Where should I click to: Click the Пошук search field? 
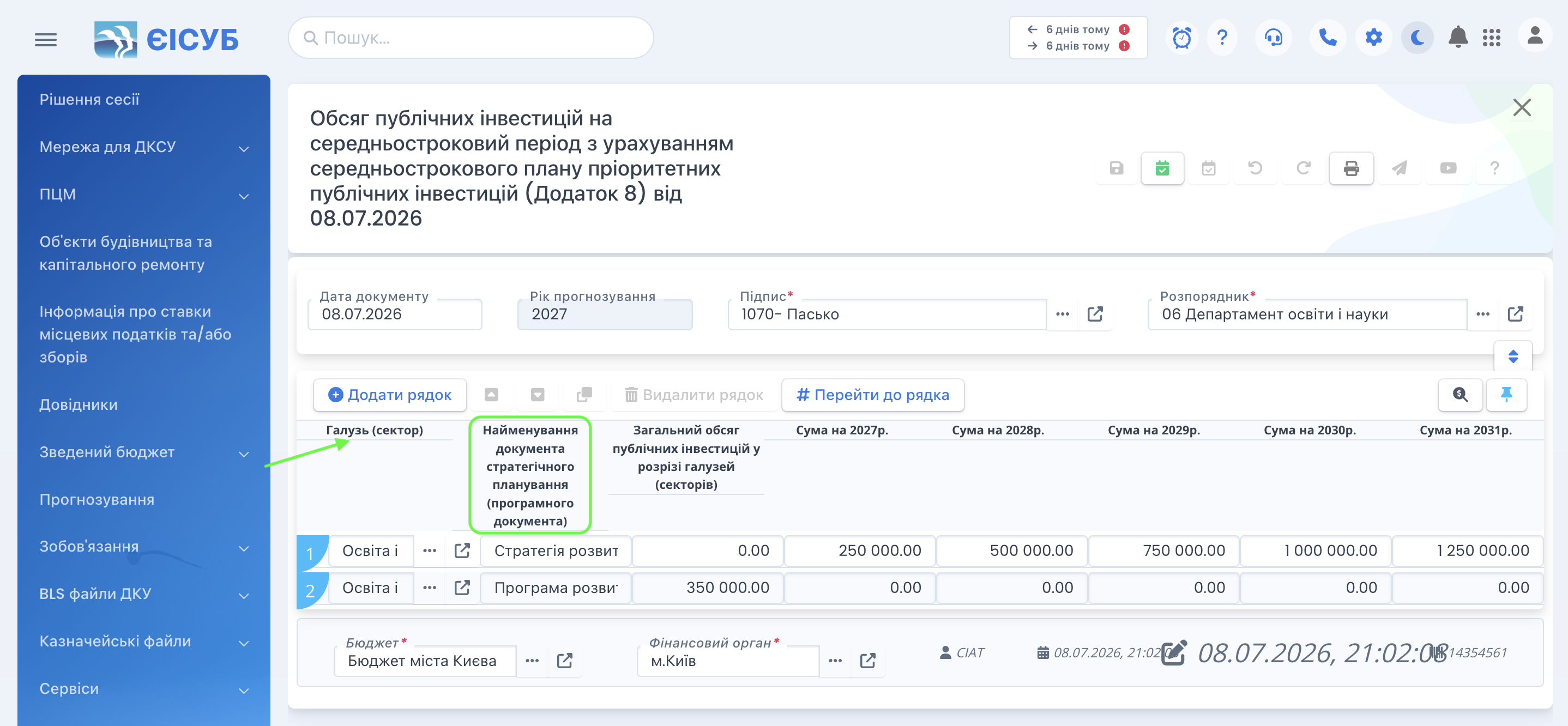[x=471, y=38]
